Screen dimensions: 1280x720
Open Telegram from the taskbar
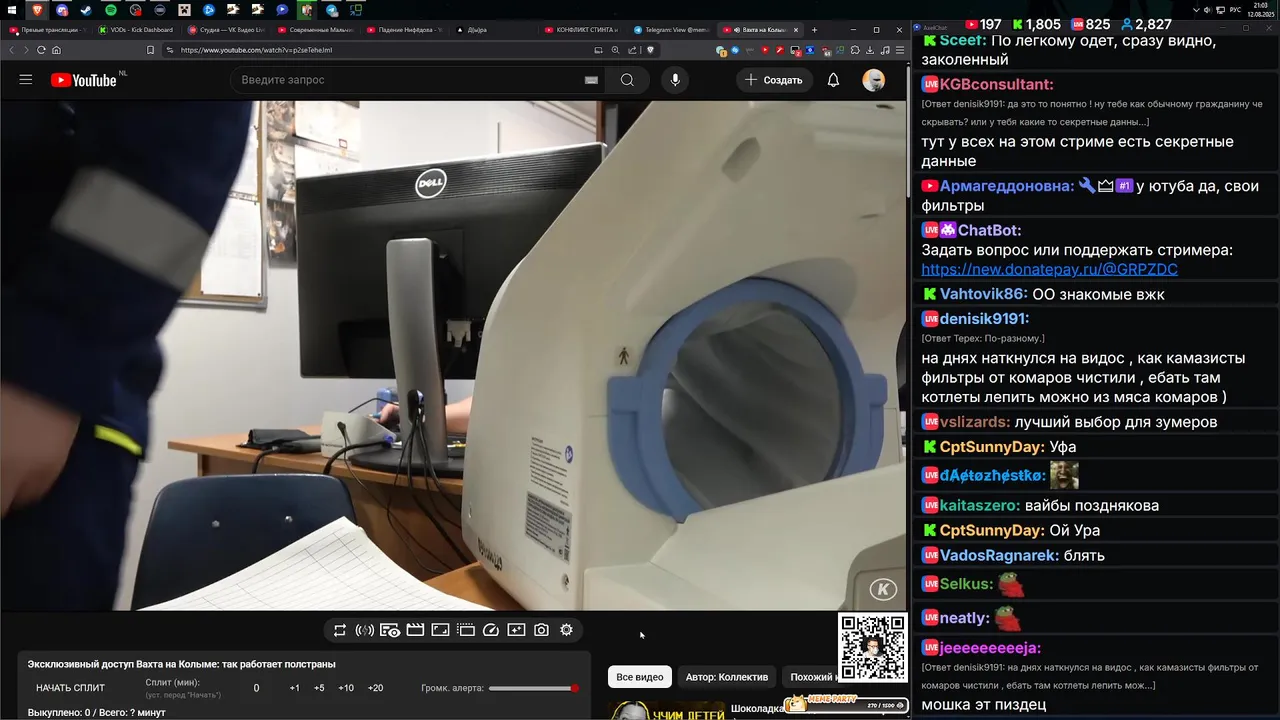coord(332,10)
